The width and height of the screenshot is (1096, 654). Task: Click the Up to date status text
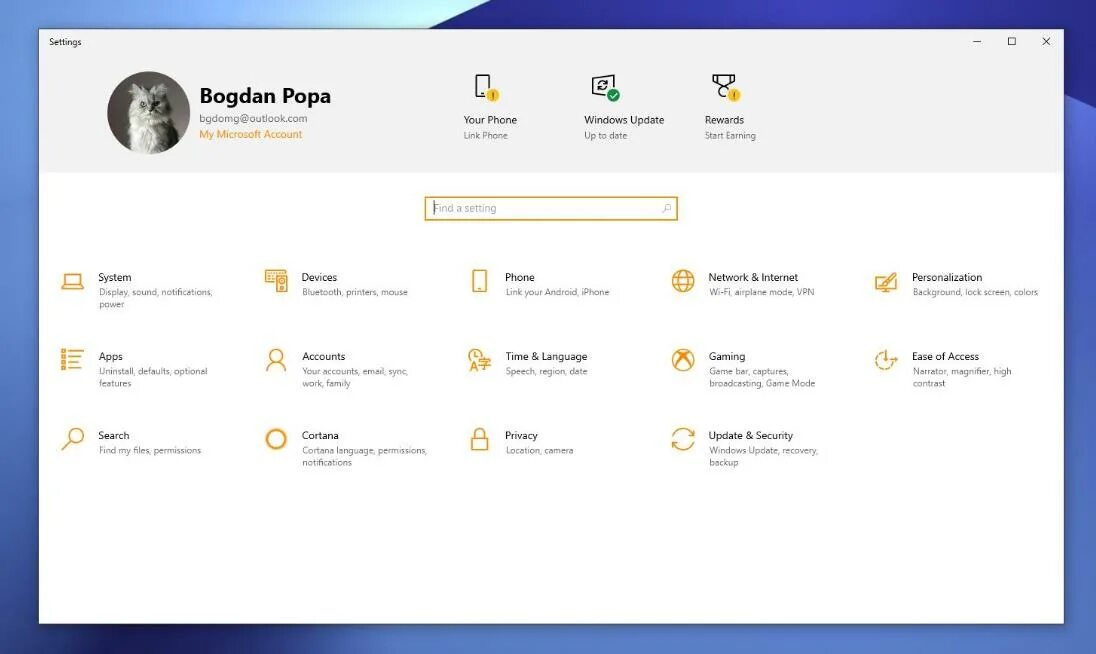click(x=605, y=136)
